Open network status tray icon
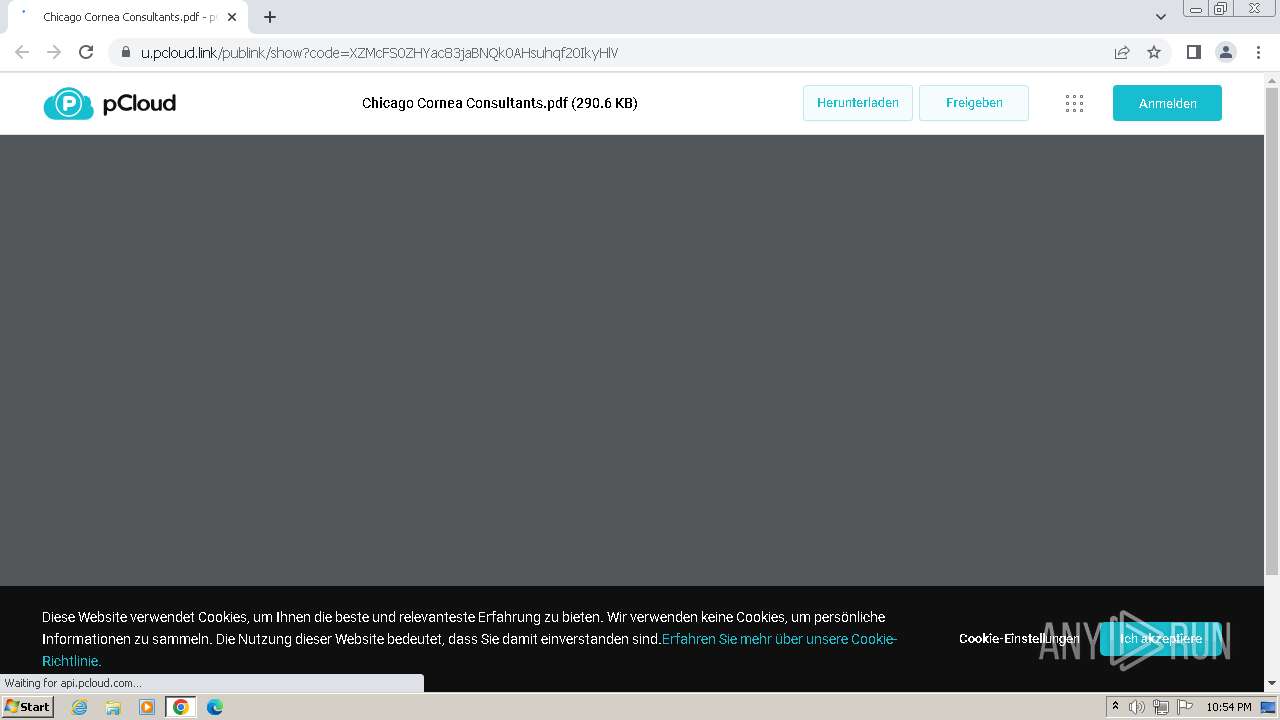 (1161, 707)
